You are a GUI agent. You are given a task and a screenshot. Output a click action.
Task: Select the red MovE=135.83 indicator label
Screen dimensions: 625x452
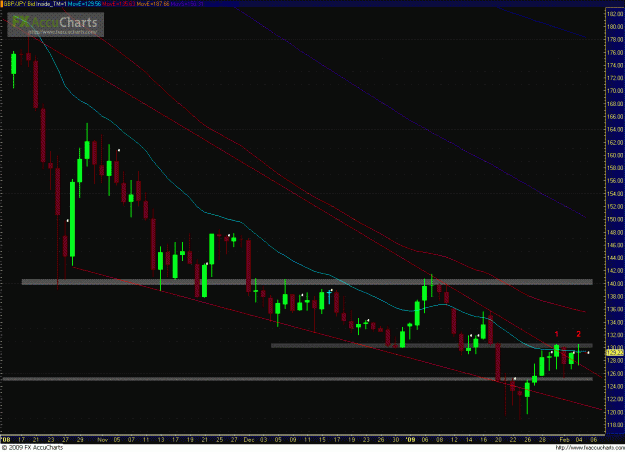pyautogui.click(x=118, y=4)
